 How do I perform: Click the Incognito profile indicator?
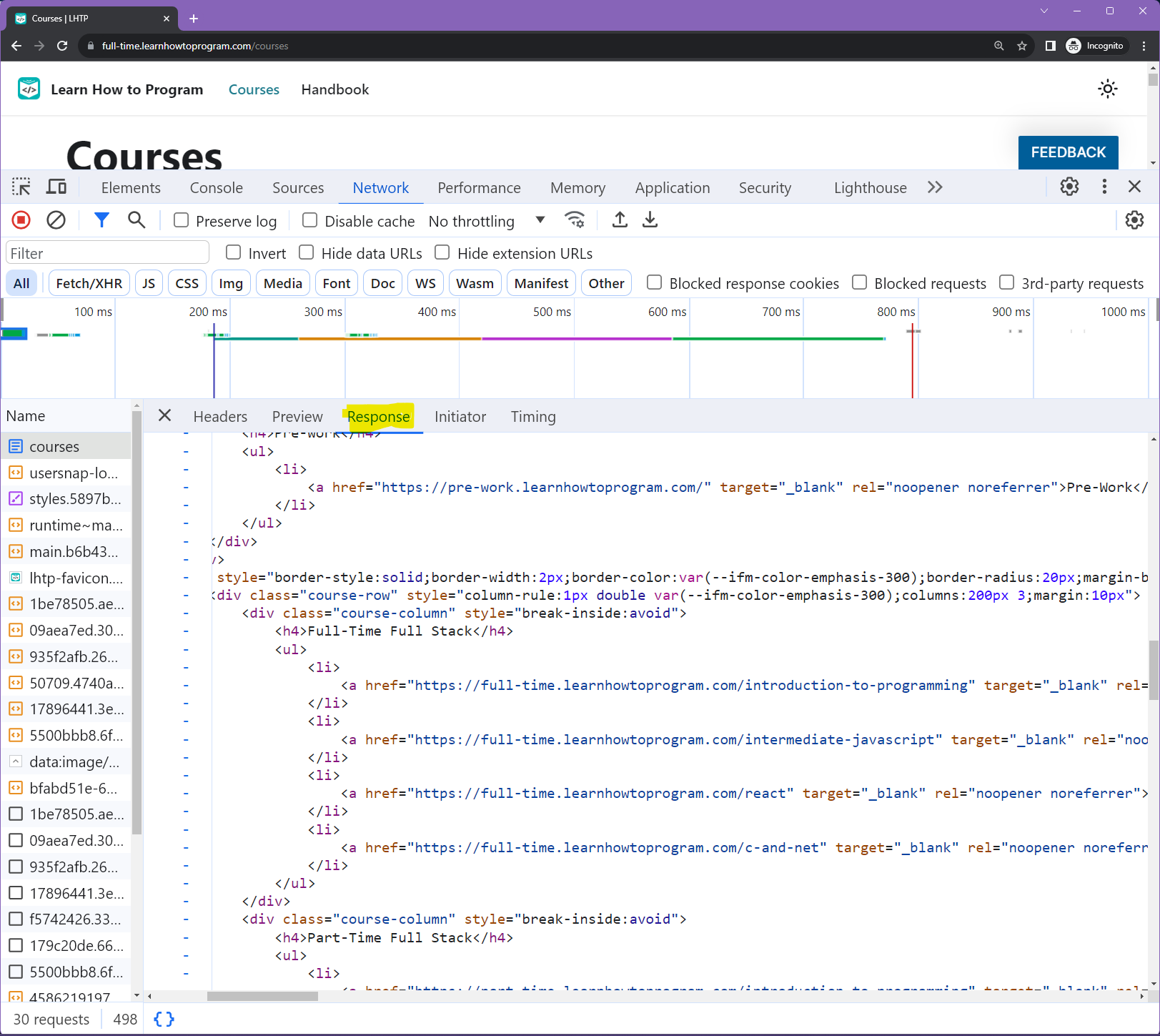click(x=1095, y=46)
